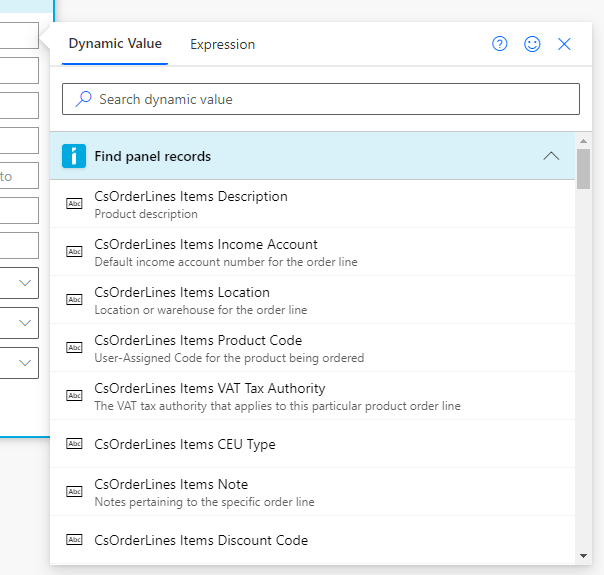Switch to the Expression tab

click(x=222, y=44)
